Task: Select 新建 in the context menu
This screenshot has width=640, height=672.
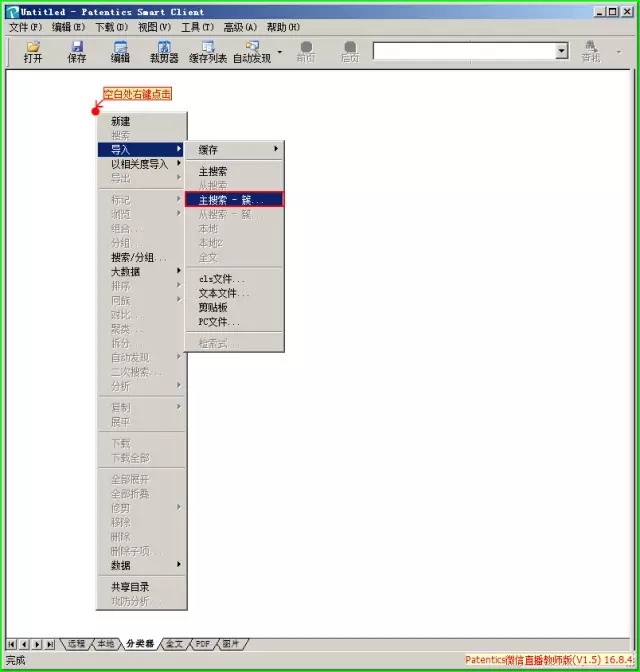Action: coord(121,121)
